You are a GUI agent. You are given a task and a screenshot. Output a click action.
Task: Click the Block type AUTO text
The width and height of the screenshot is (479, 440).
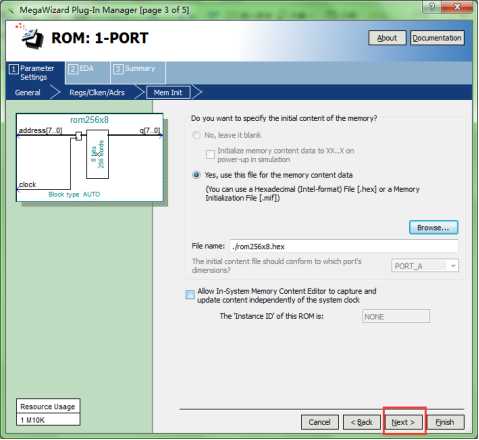coord(74,194)
